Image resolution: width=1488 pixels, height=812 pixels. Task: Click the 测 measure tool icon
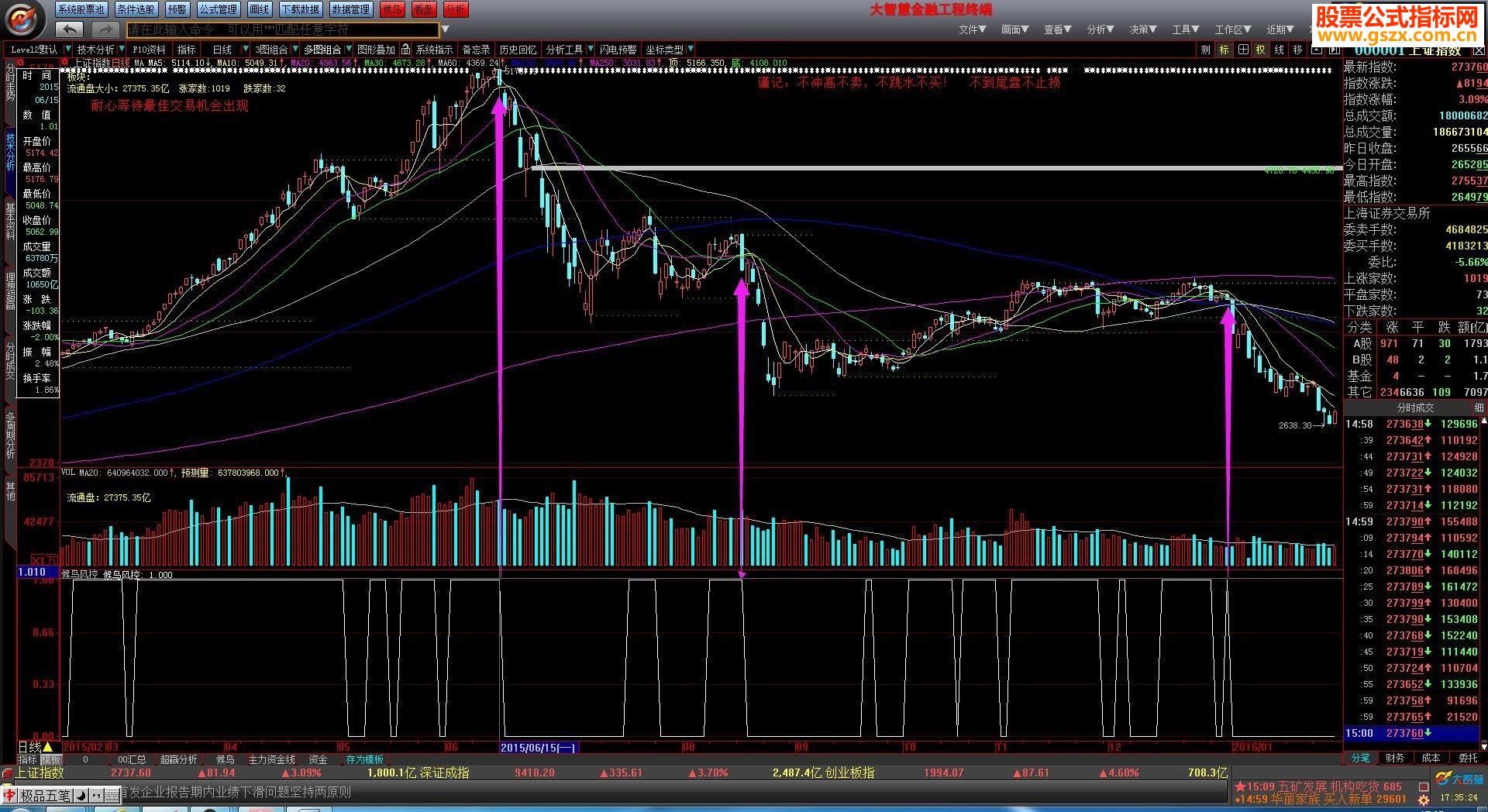point(1205,50)
